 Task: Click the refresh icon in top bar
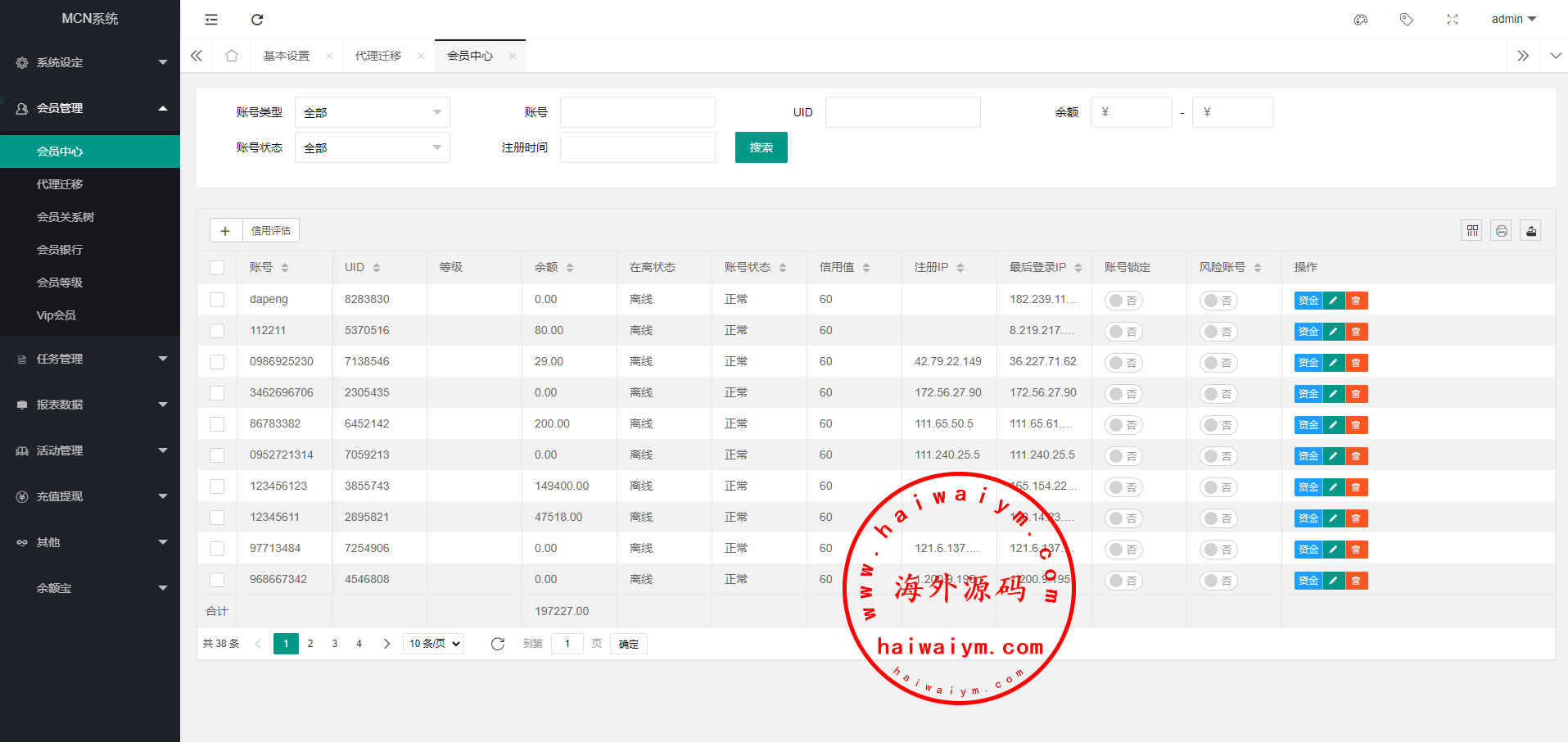pos(257,20)
